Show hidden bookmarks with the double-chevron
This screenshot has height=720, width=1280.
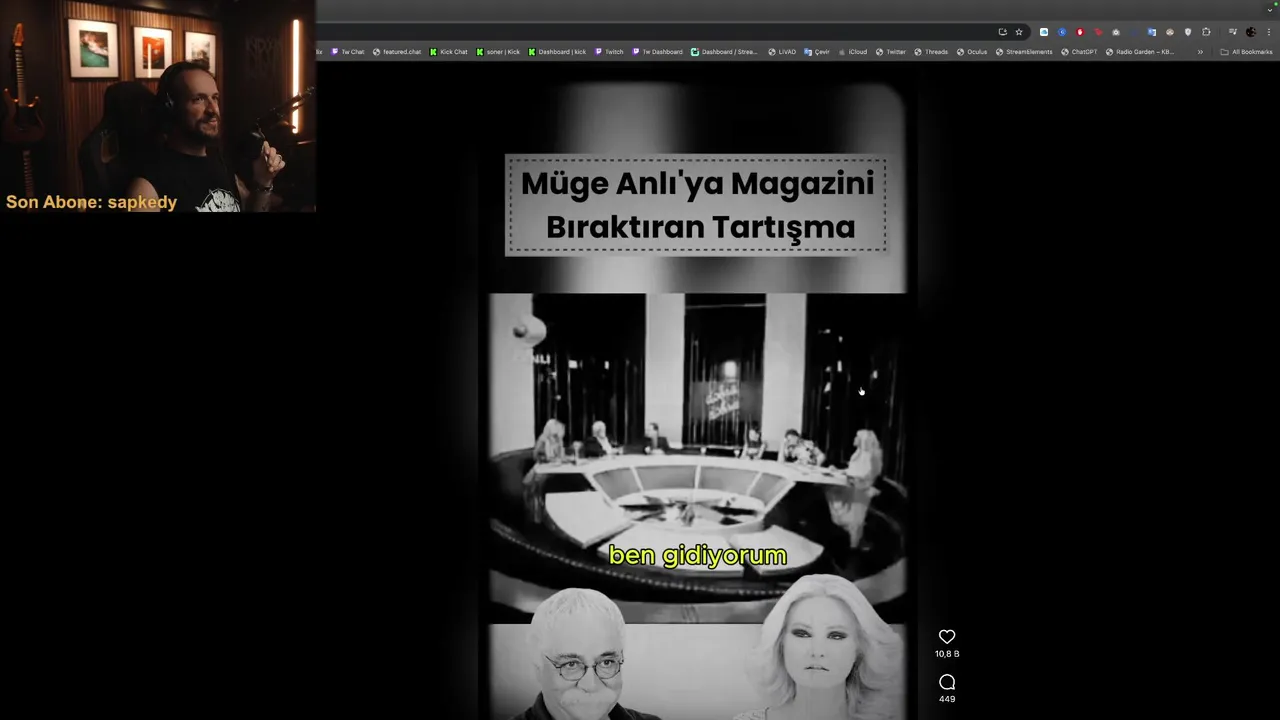click(1200, 52)
